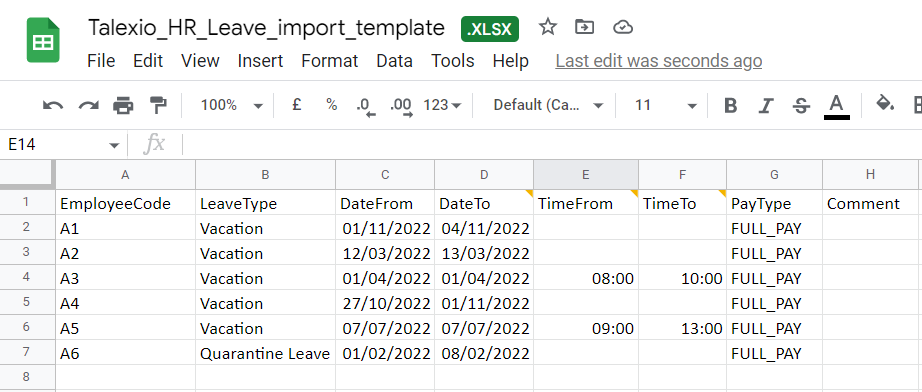
Task: Open the Format menu
Action: click(330, 61)
